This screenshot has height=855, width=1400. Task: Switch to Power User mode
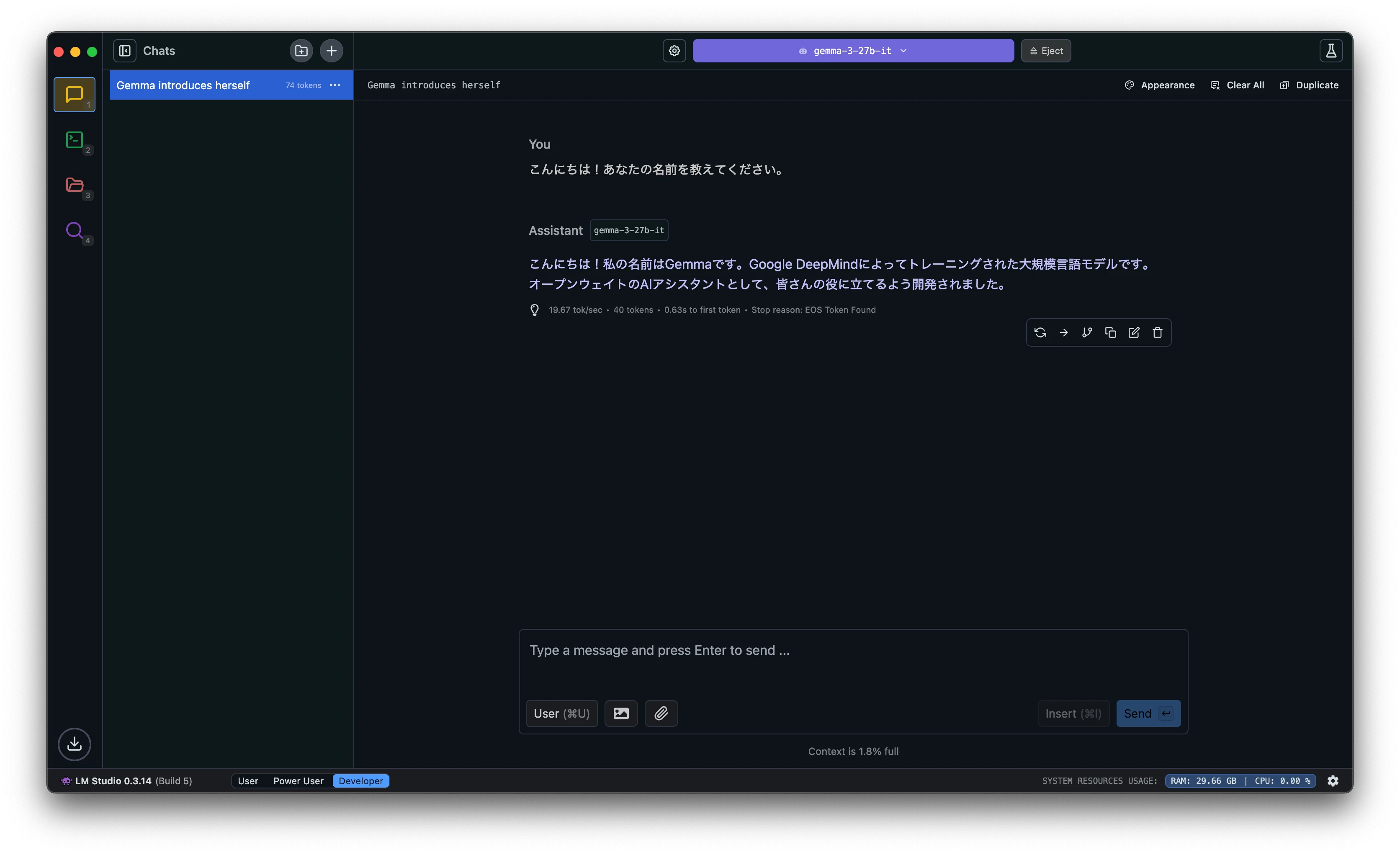pos(298,780)
